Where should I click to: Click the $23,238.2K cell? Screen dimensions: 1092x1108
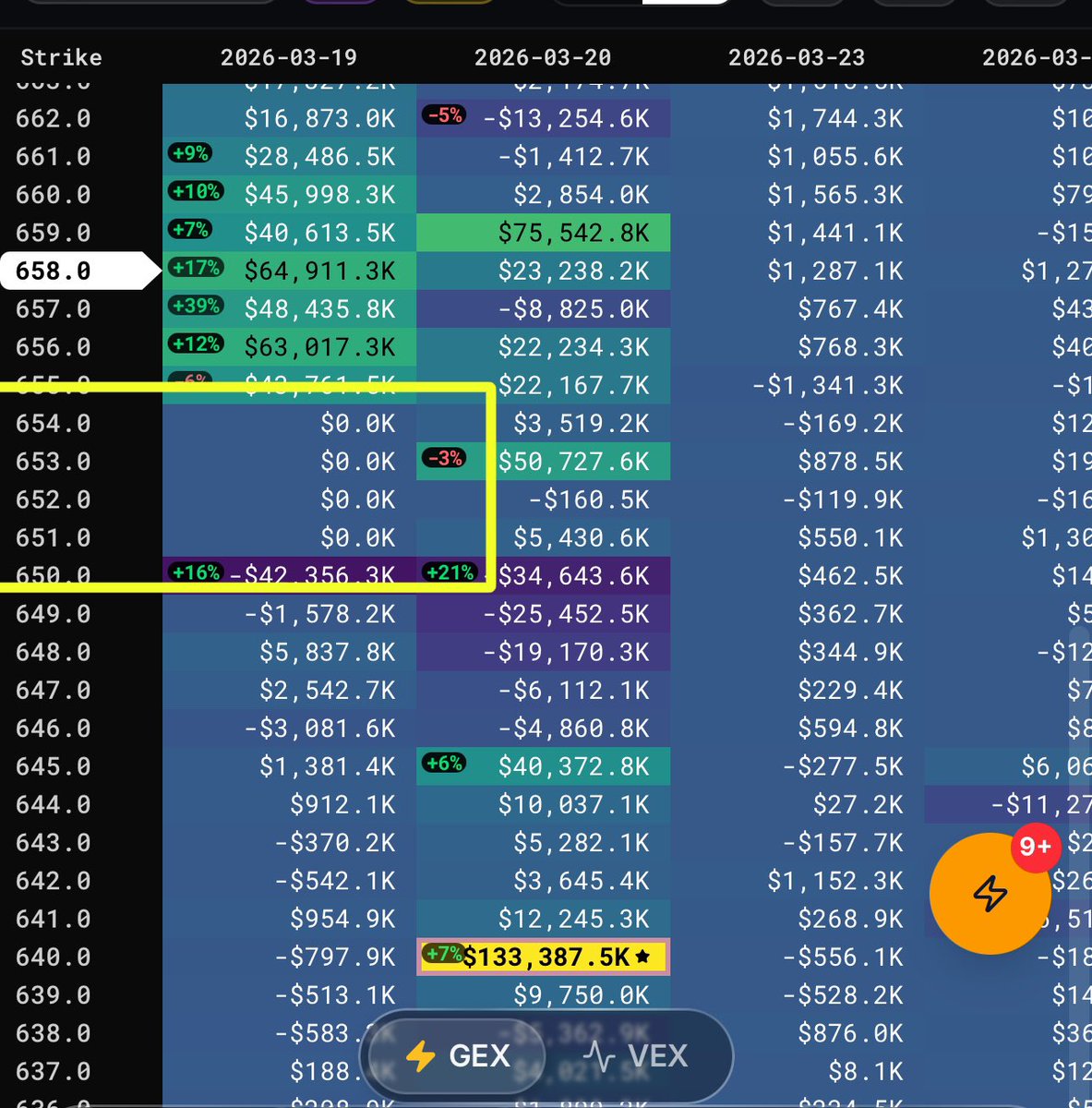tap(544, 271)
